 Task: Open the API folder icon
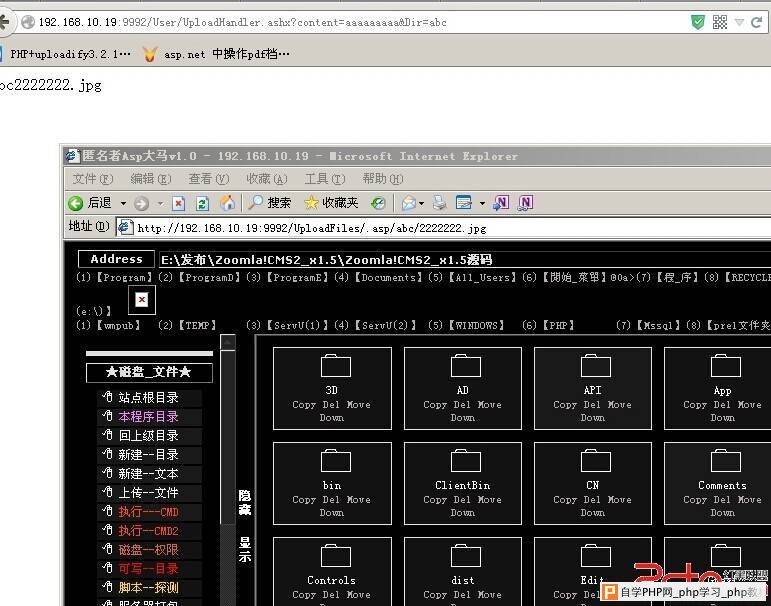coord(595,365)
